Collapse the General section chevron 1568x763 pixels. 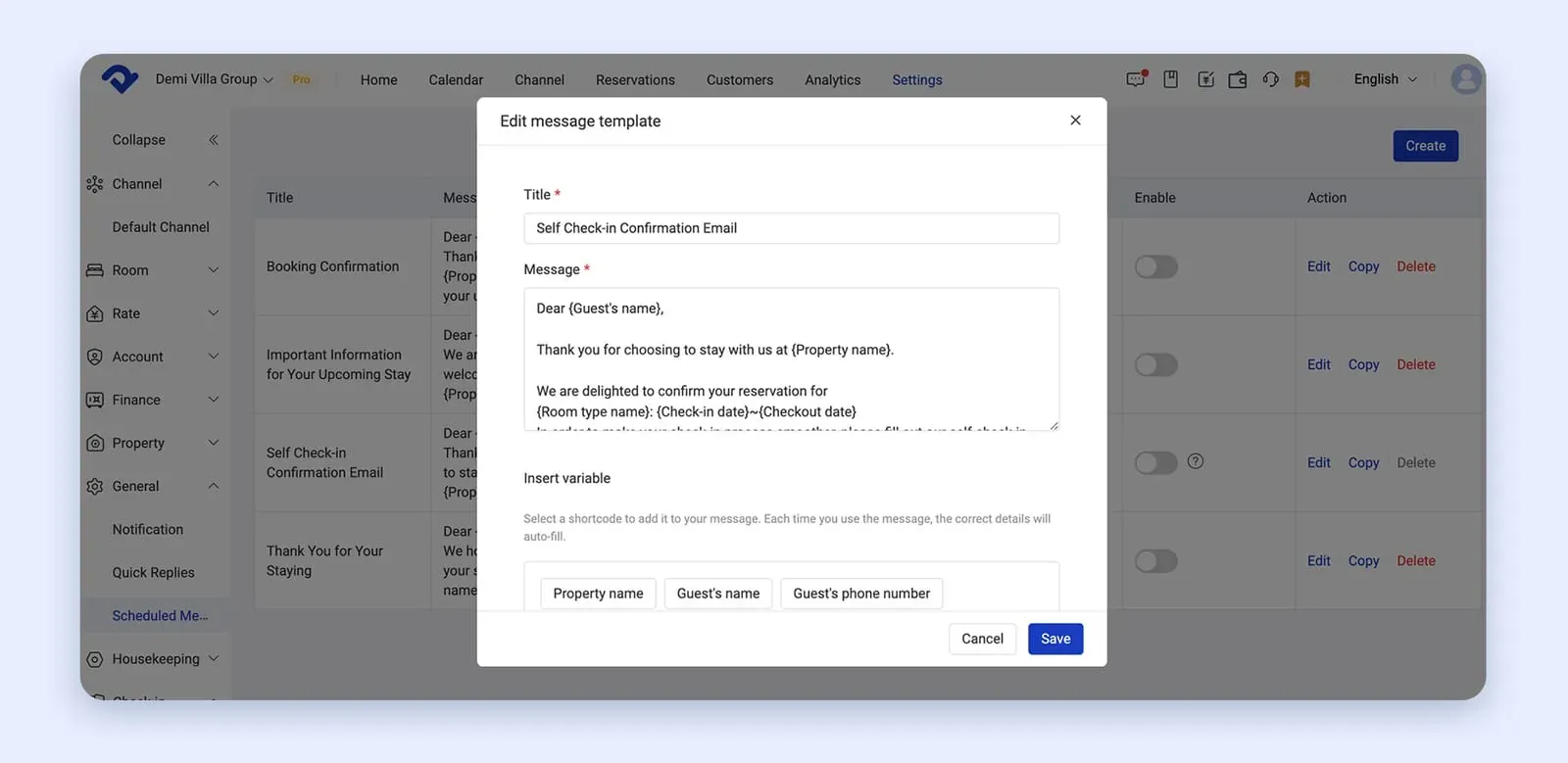coord(214,486)
